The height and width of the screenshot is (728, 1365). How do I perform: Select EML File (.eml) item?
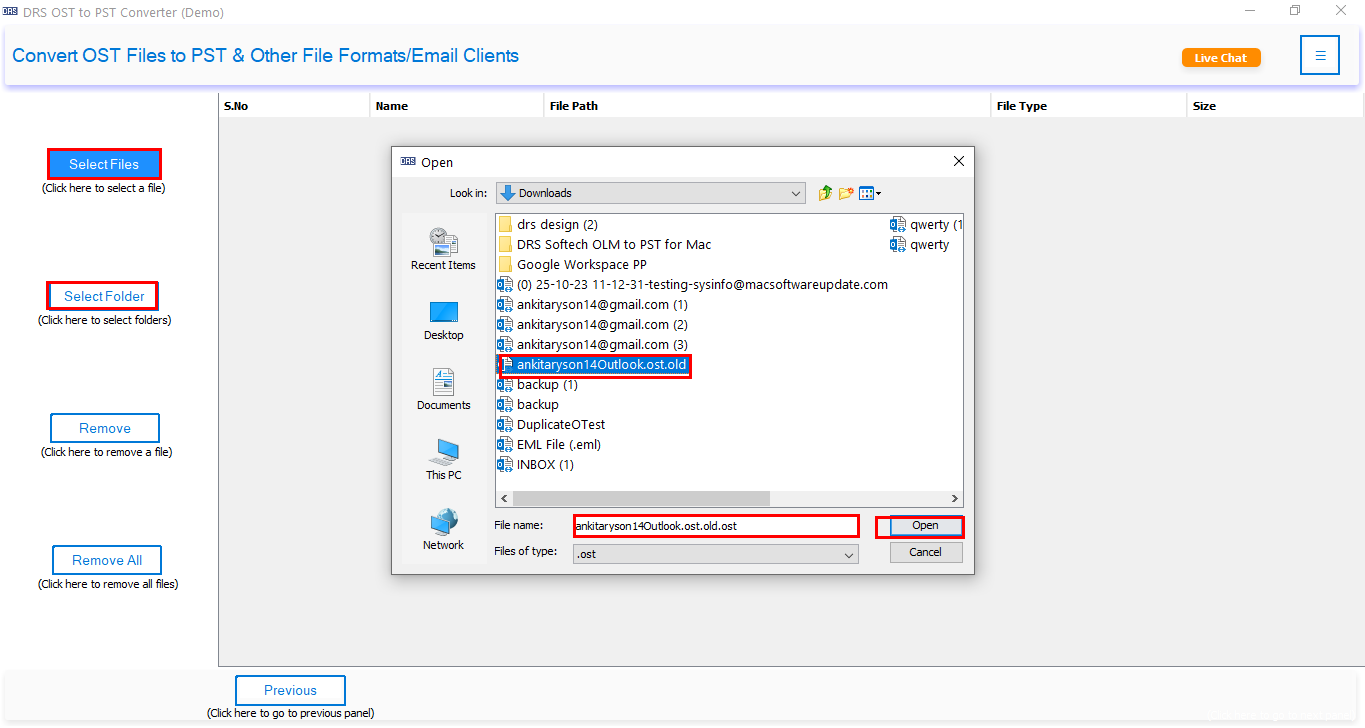point(550,444)
